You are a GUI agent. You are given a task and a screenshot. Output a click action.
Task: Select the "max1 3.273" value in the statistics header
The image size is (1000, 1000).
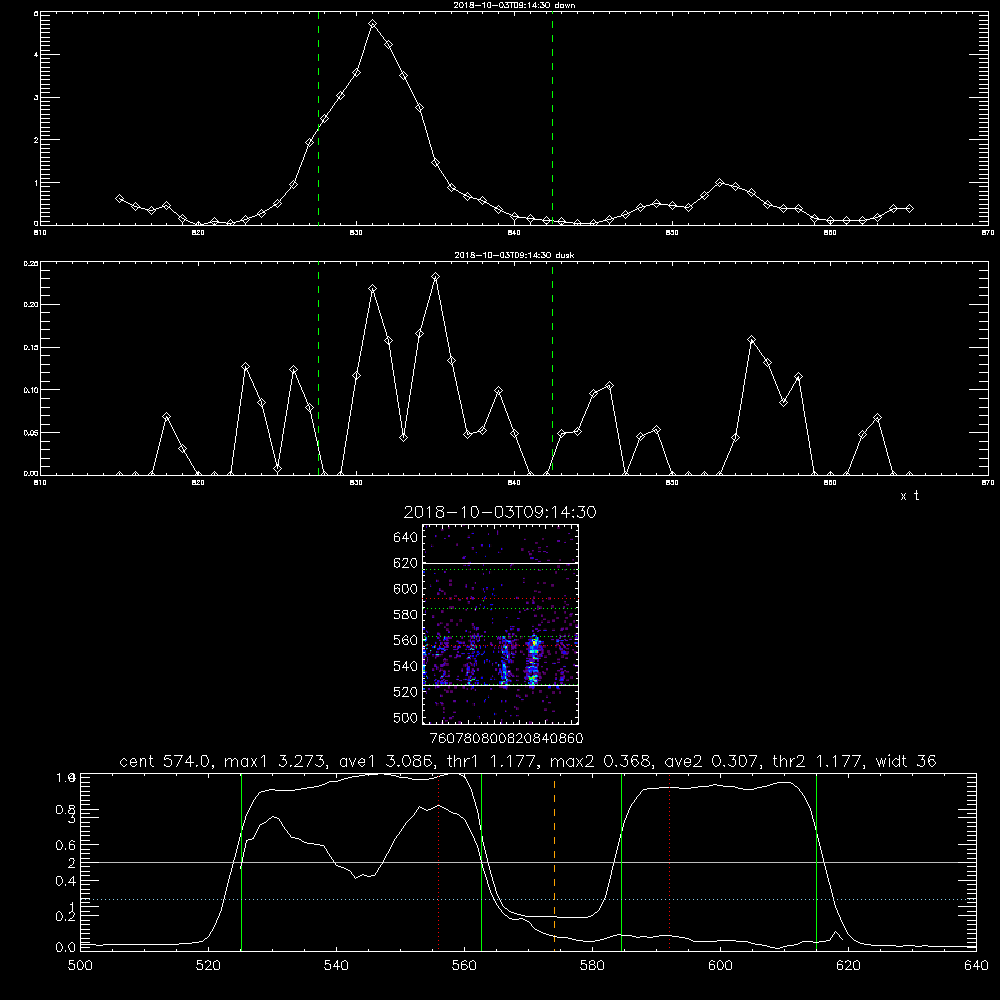pos(276,761)
